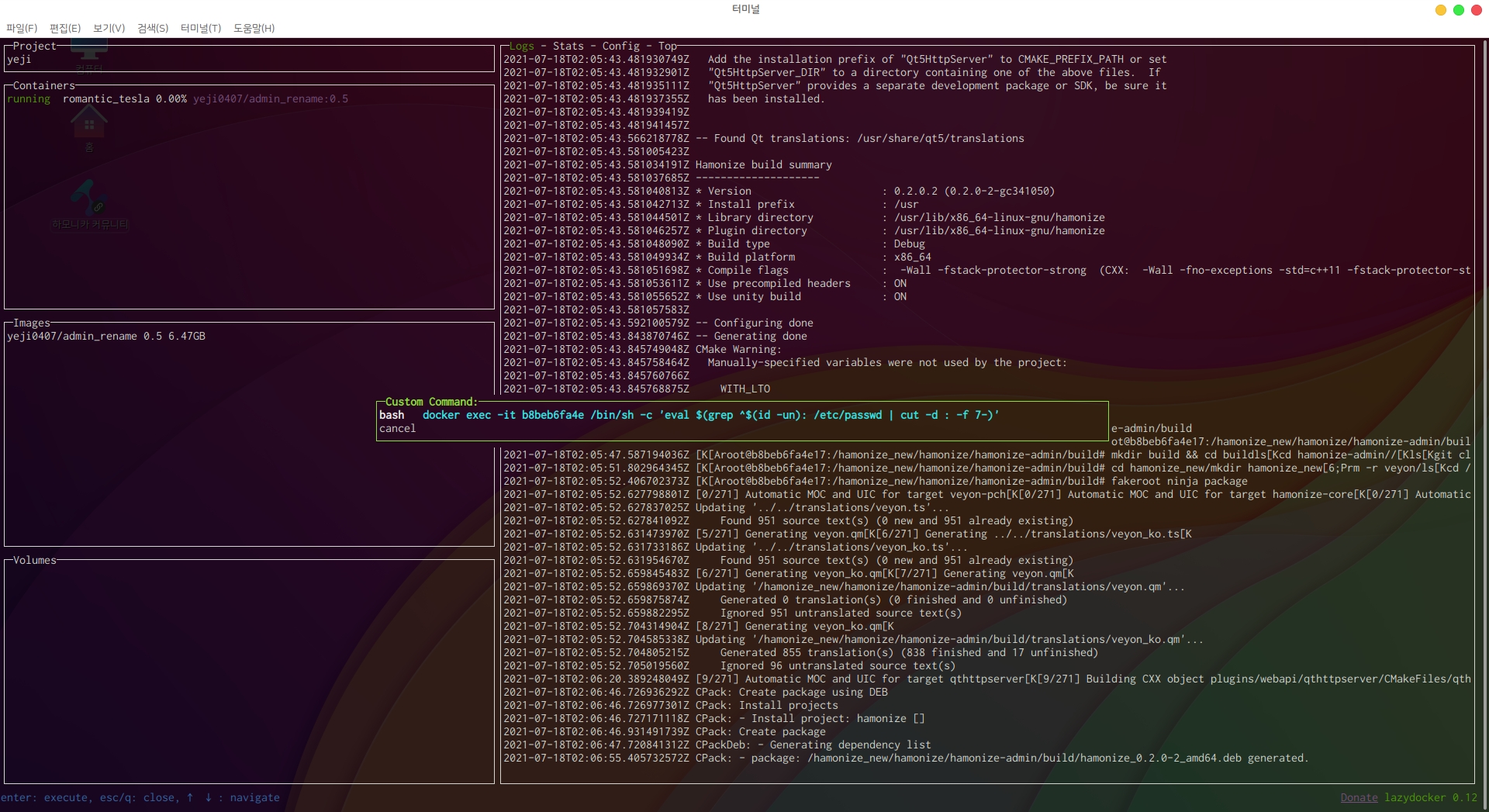Select the yeji project entry

tap(19, 59)
